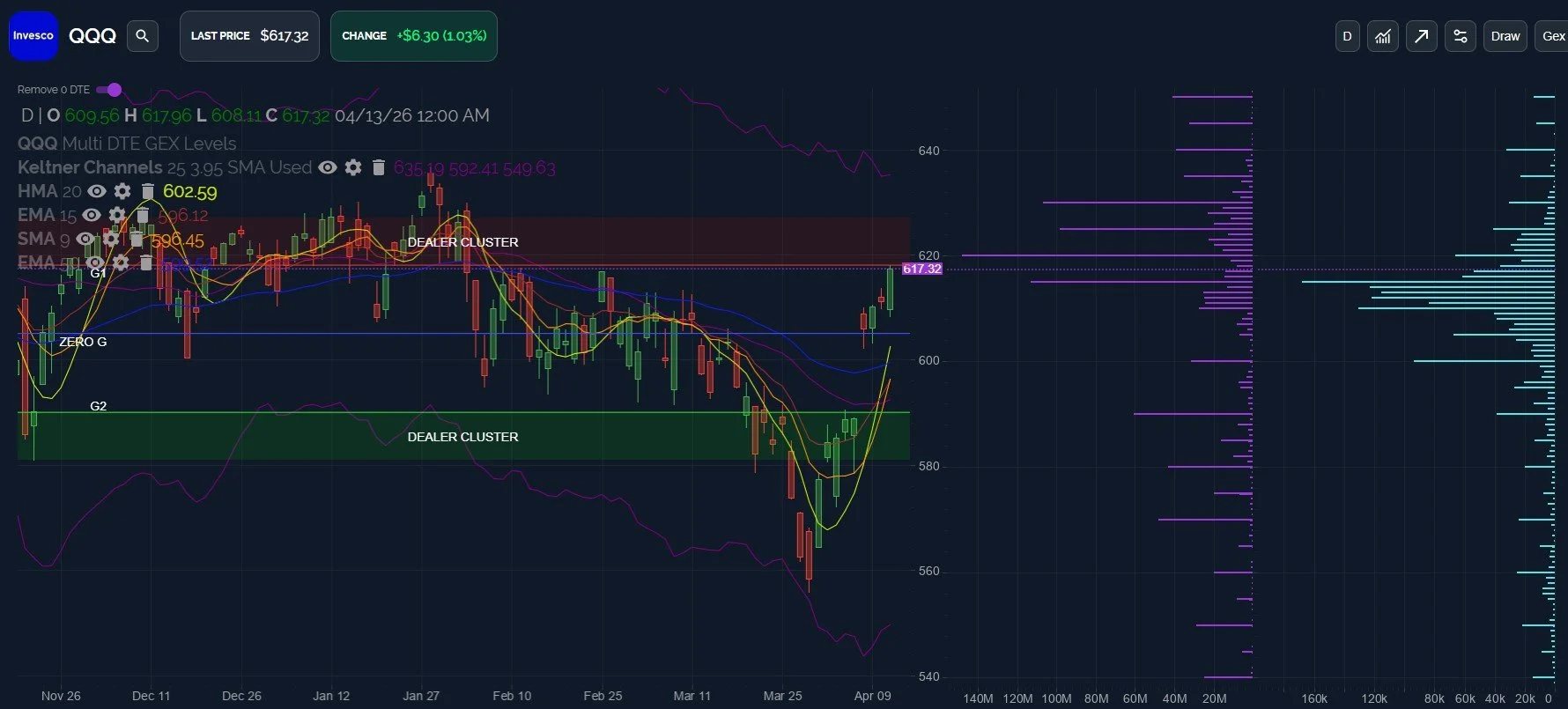Image resolution: width=1568 pixels, height=709 pixels.
Task: Hide the SMA 9 indicator
Action: tap(85, 239)
